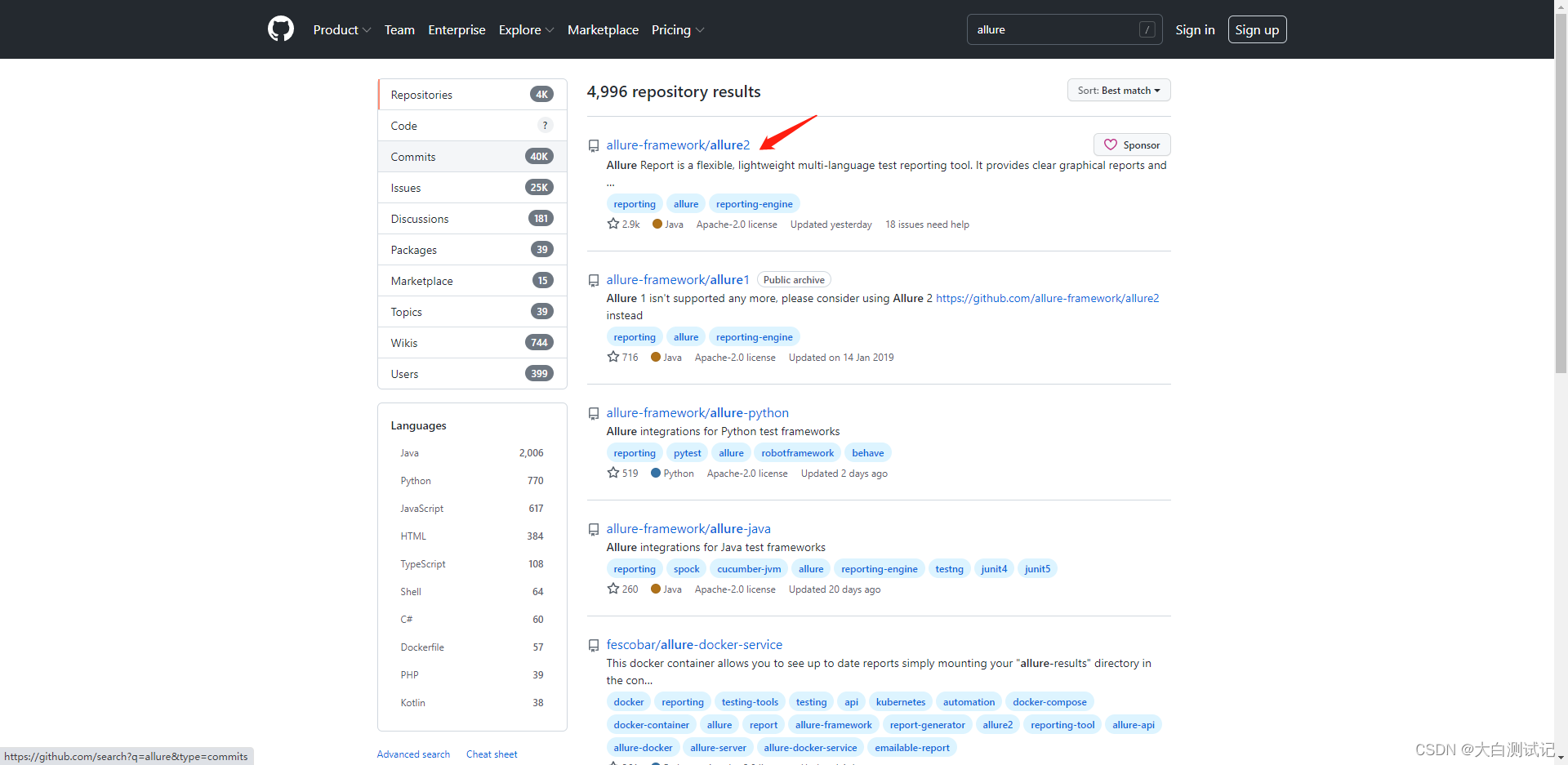Click the repository icon beside allure-framework/allure2
The width and height of the screenshot is (1568, 765).
(x=594, y=146)
